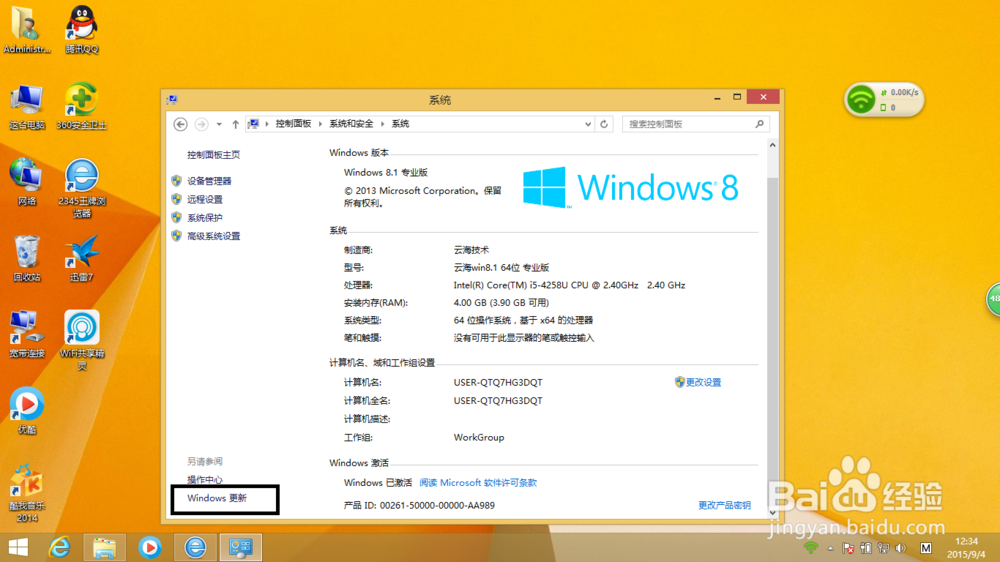Launch the 优酷 desktop icon
Viewport: 1000px width, 562px height.
(27, 411)
